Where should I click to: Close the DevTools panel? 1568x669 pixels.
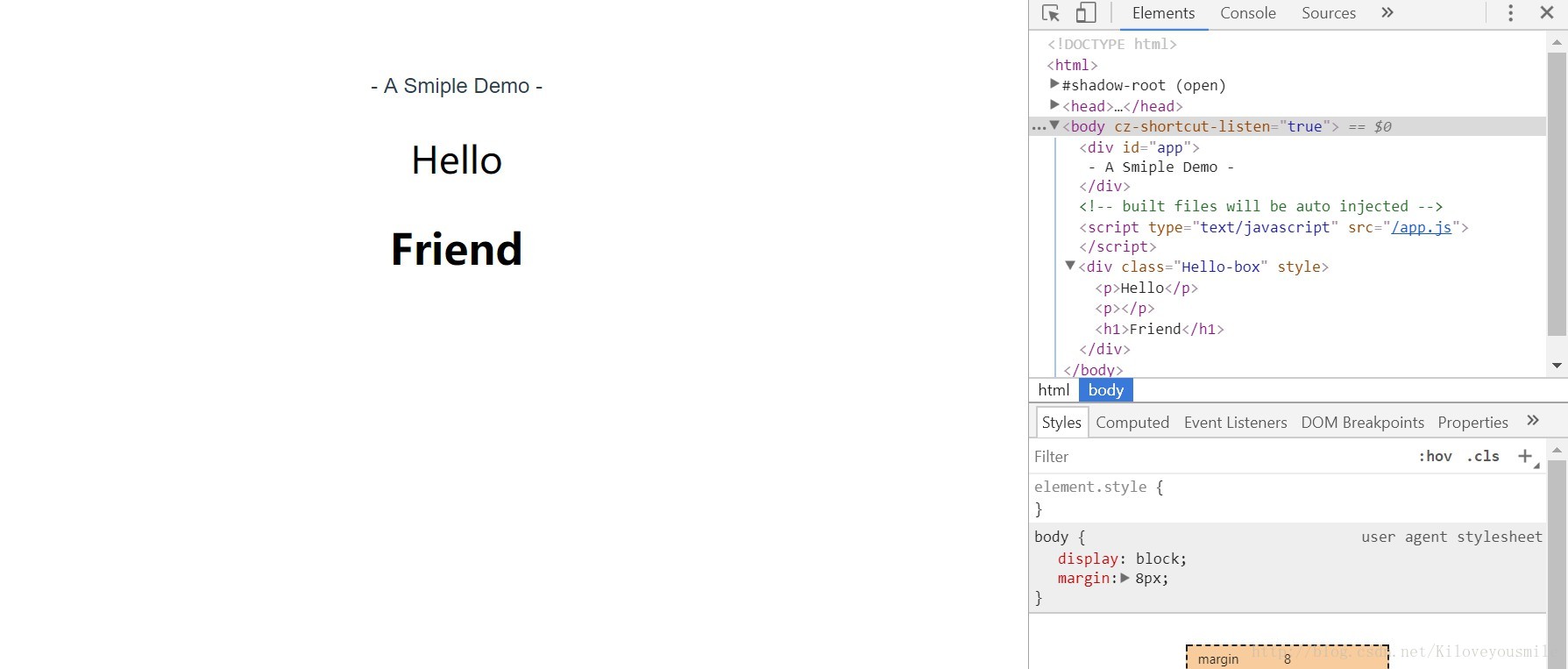(1547, 12)
